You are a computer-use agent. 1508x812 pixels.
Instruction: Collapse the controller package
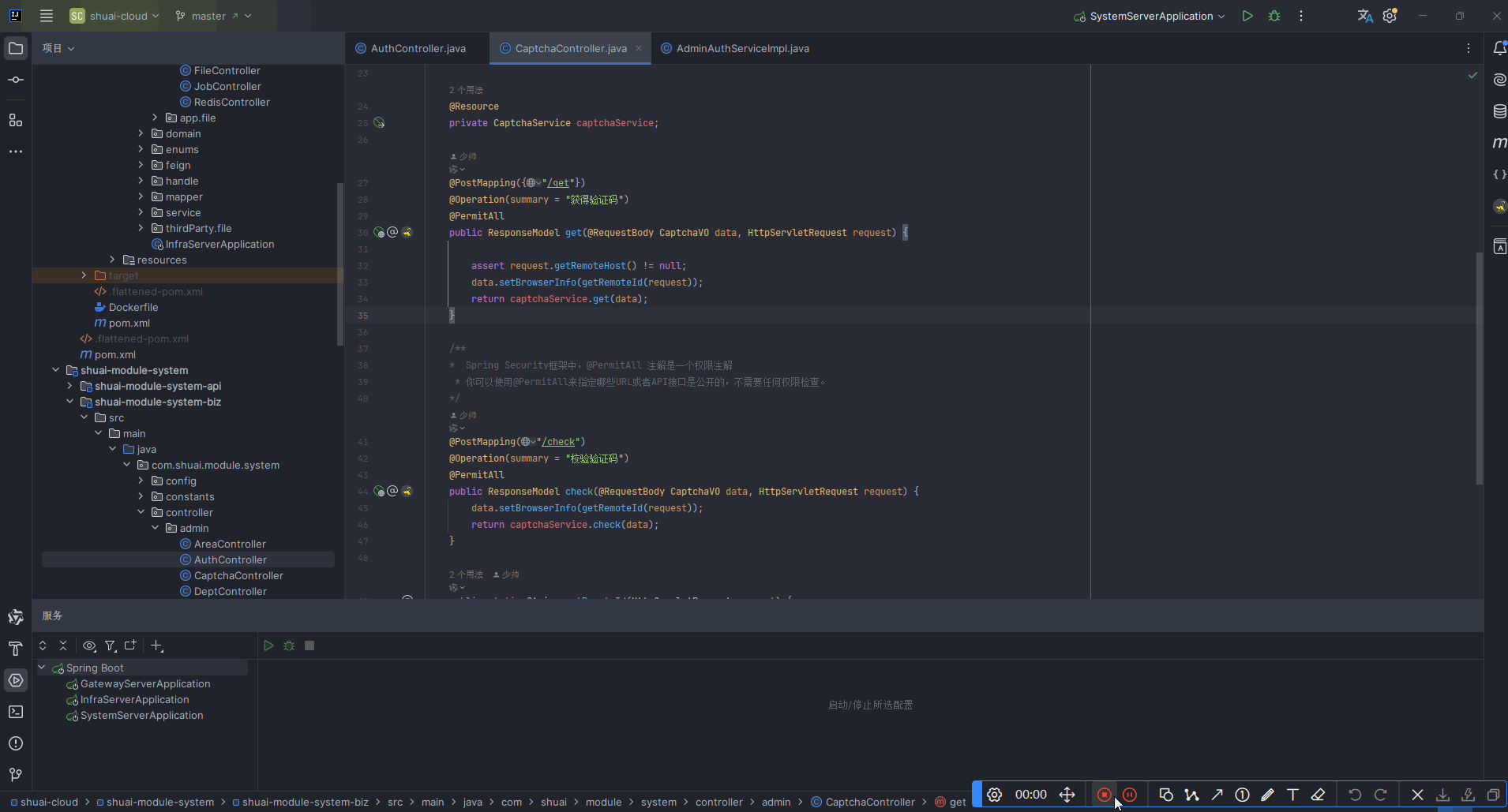[x=141, y=512]
